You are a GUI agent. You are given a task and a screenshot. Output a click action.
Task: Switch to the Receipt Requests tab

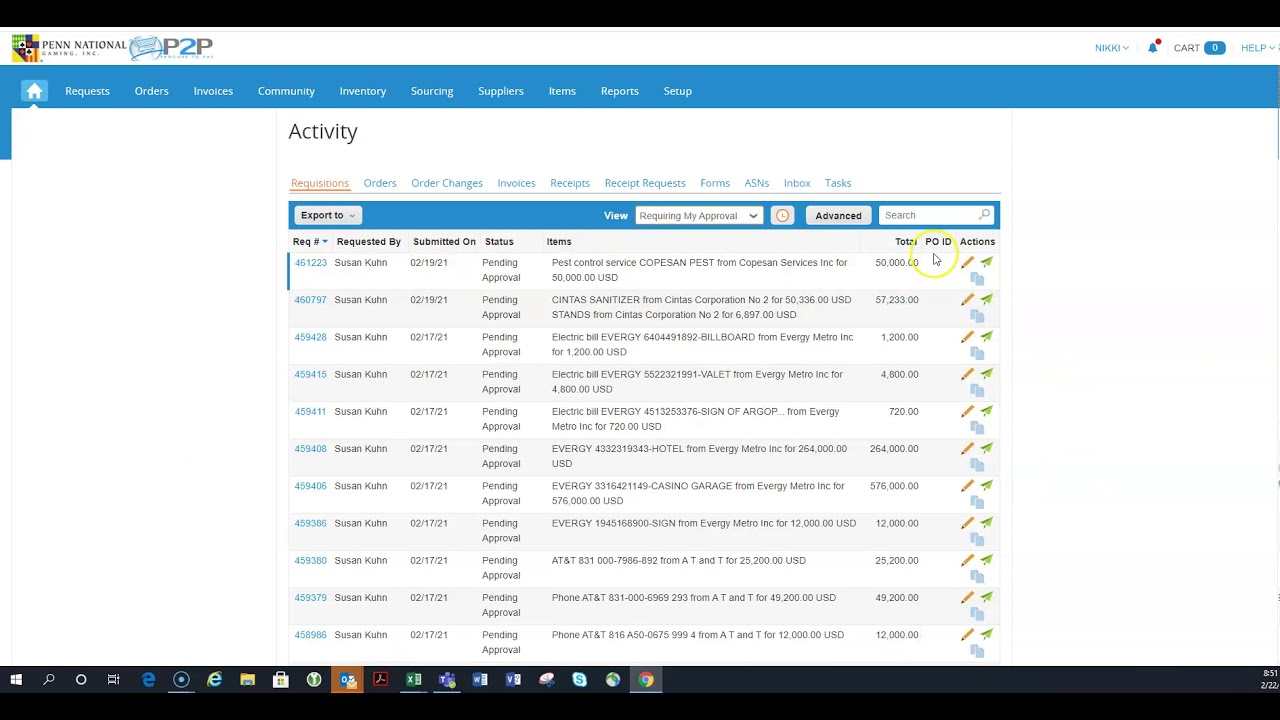pyautogui.click(x=645, y=183)
